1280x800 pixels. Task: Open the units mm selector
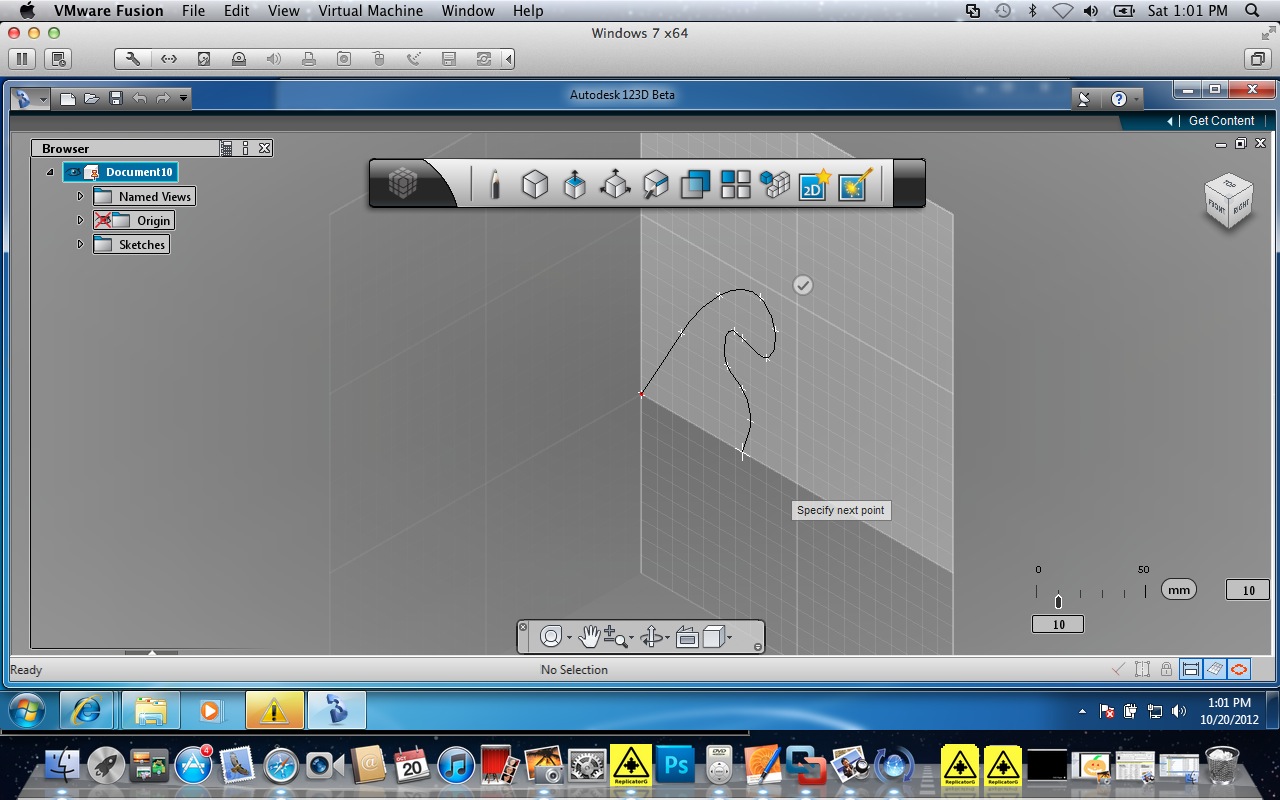coord(1179,590)
